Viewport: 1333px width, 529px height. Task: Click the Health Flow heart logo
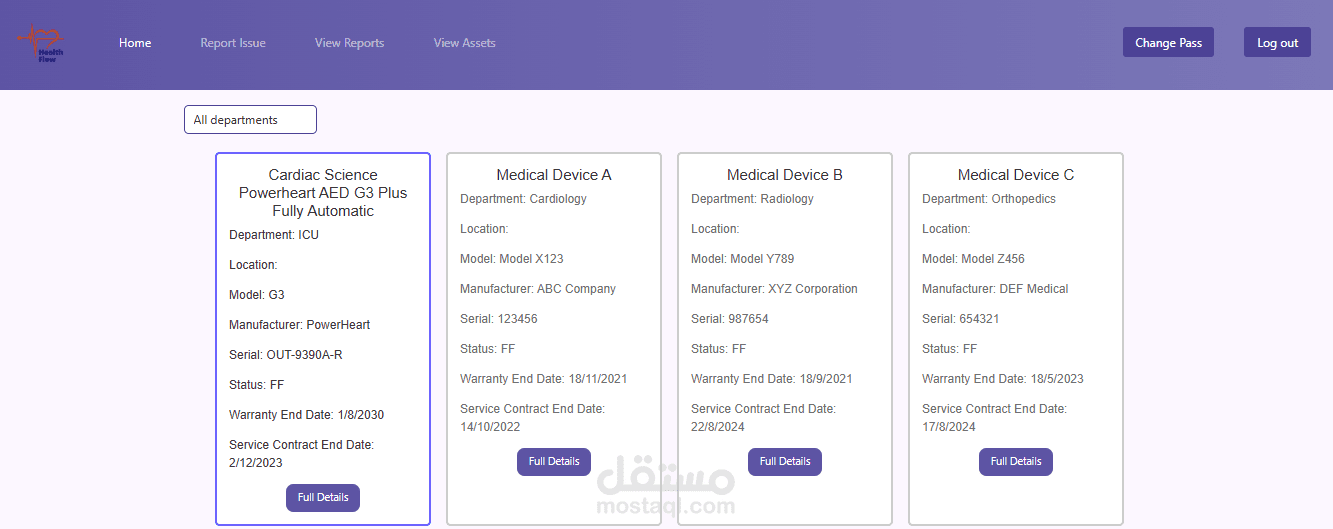42,44
